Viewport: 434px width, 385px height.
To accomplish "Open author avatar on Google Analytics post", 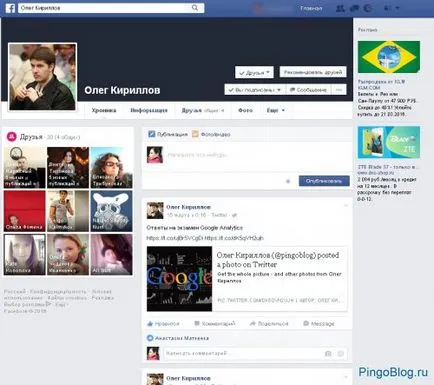I will pyautogui.click(x=155, y=210).
